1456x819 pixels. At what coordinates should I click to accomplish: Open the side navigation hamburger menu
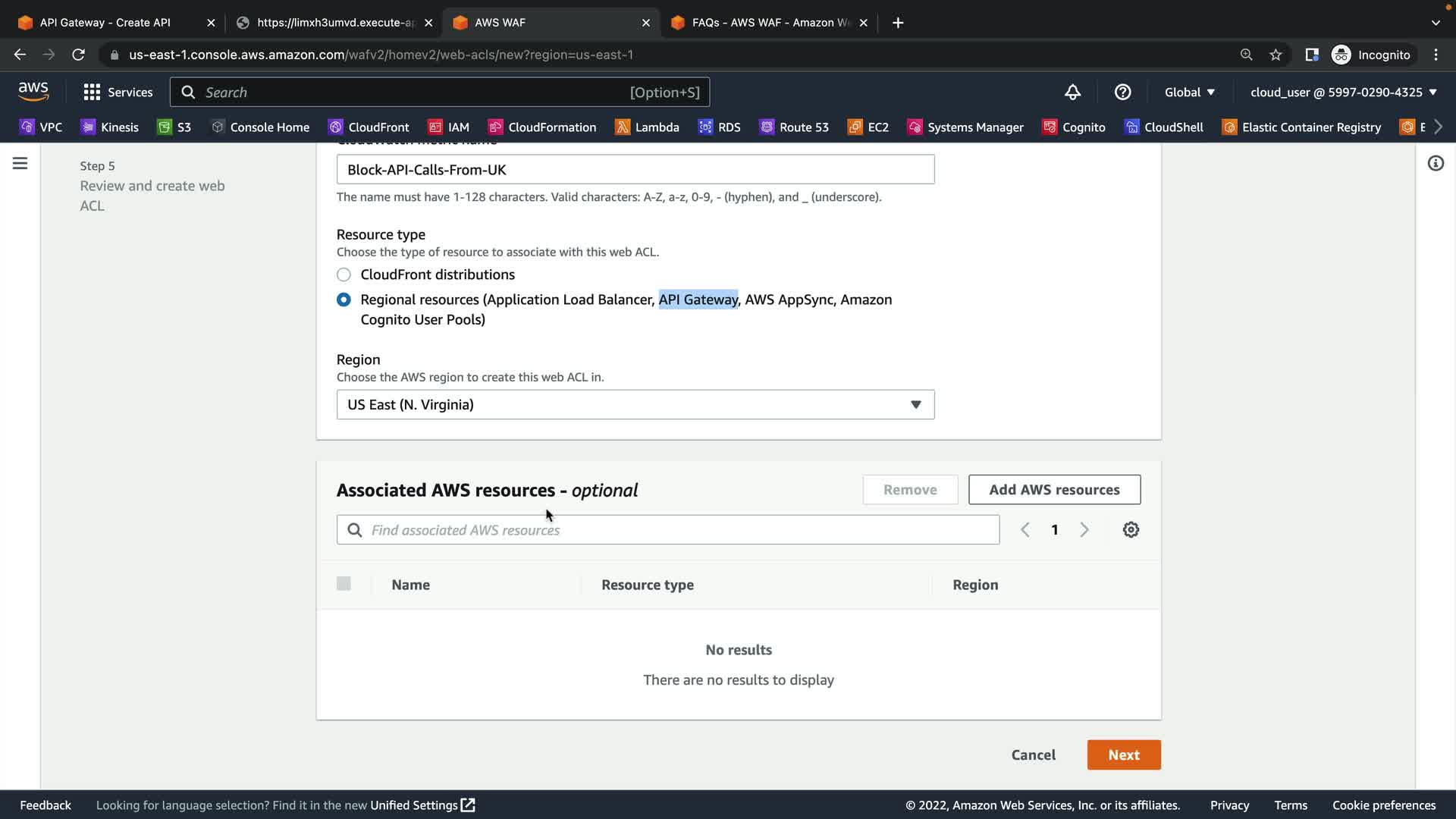pos(20,164)
